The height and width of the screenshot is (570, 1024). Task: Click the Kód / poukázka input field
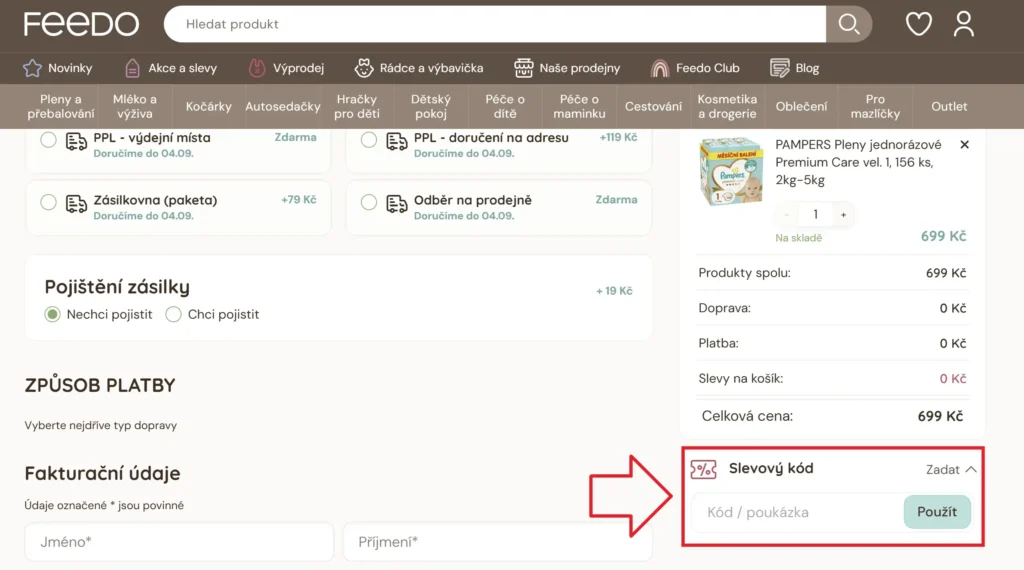pos(797,512)
